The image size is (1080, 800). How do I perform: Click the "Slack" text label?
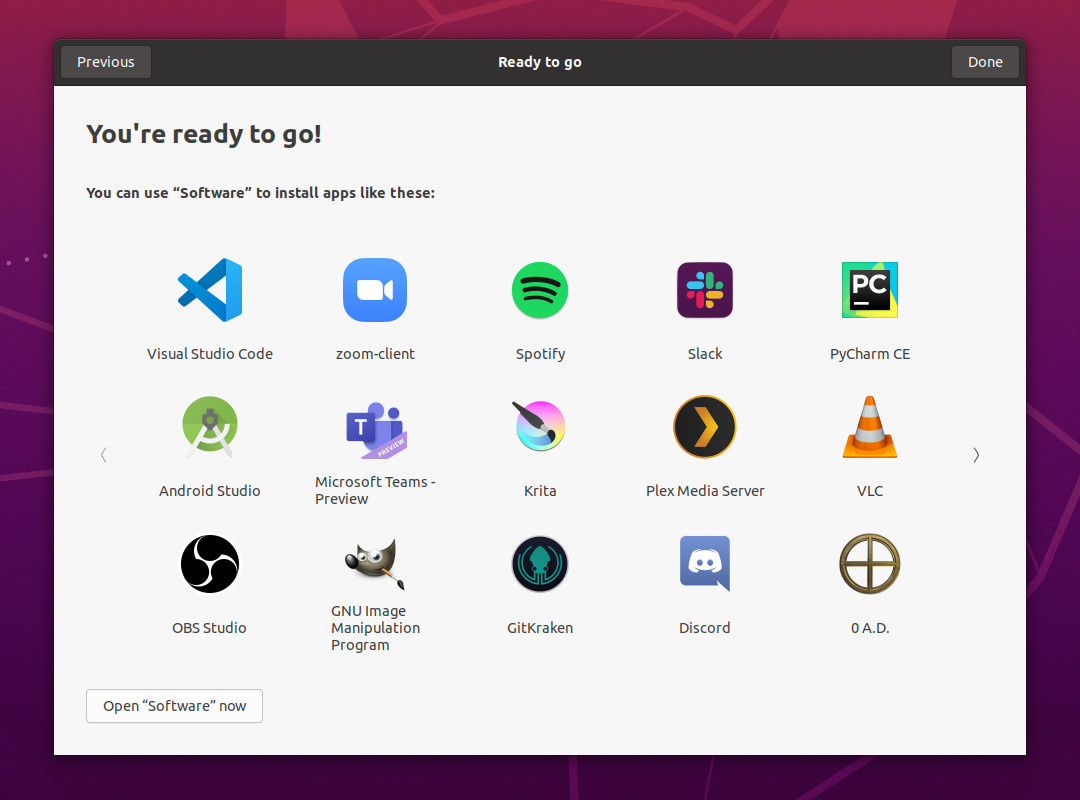705,353
